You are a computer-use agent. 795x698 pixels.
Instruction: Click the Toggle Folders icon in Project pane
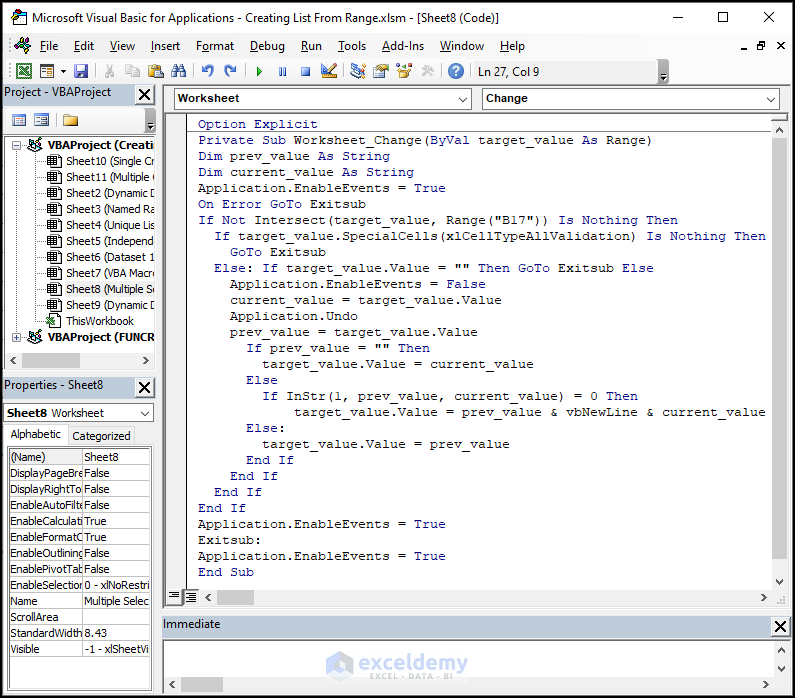click(x=70, y=120)
